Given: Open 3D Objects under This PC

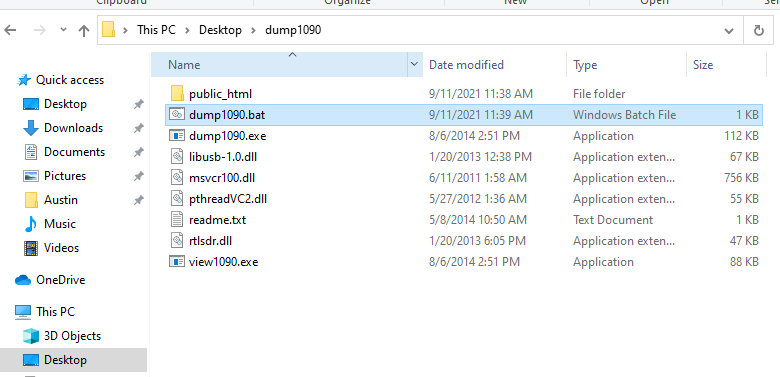Looking at the screenshot, I should pos(72,336).
